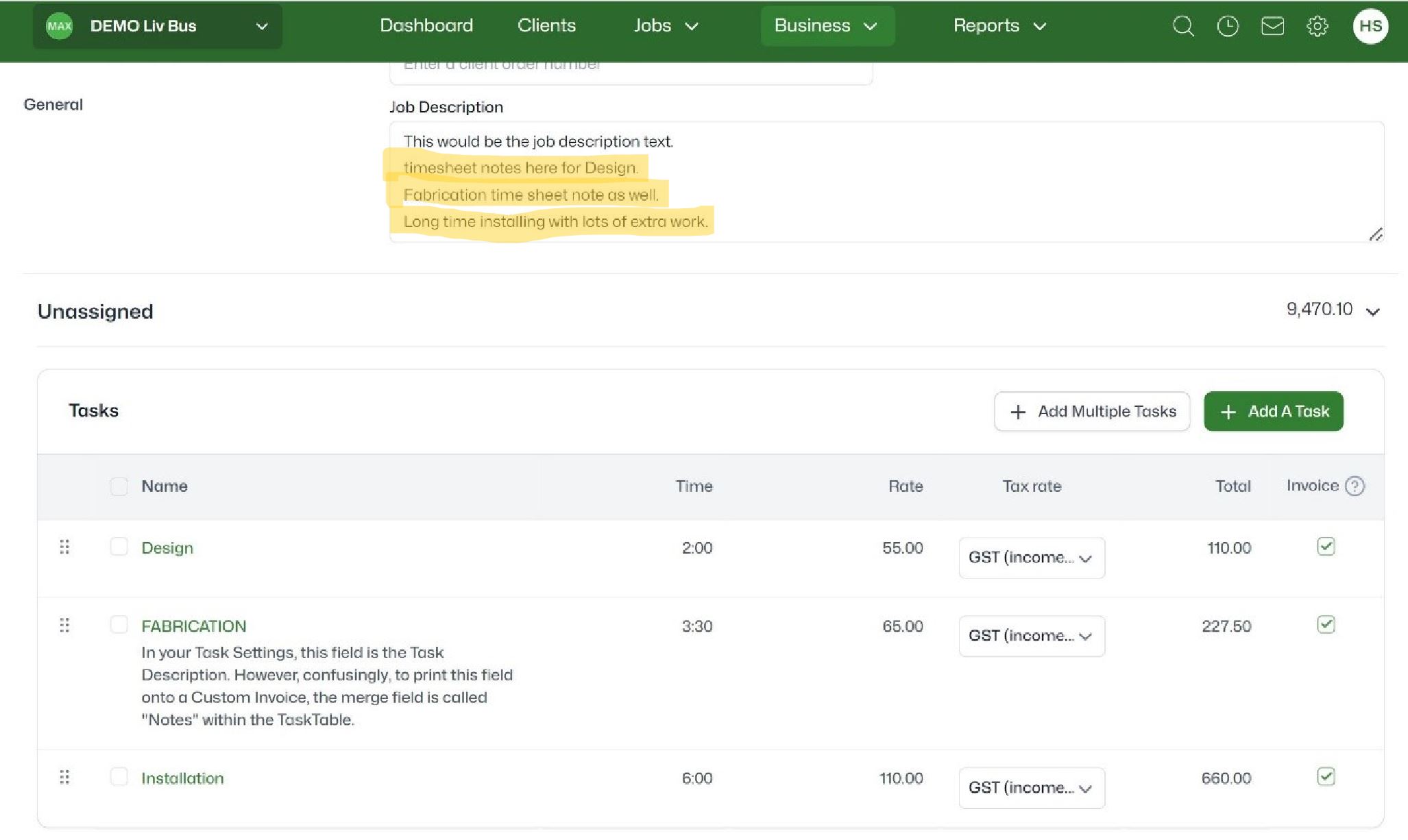
Task: Click the Tax rate column header
Action: click(1032, 486)
